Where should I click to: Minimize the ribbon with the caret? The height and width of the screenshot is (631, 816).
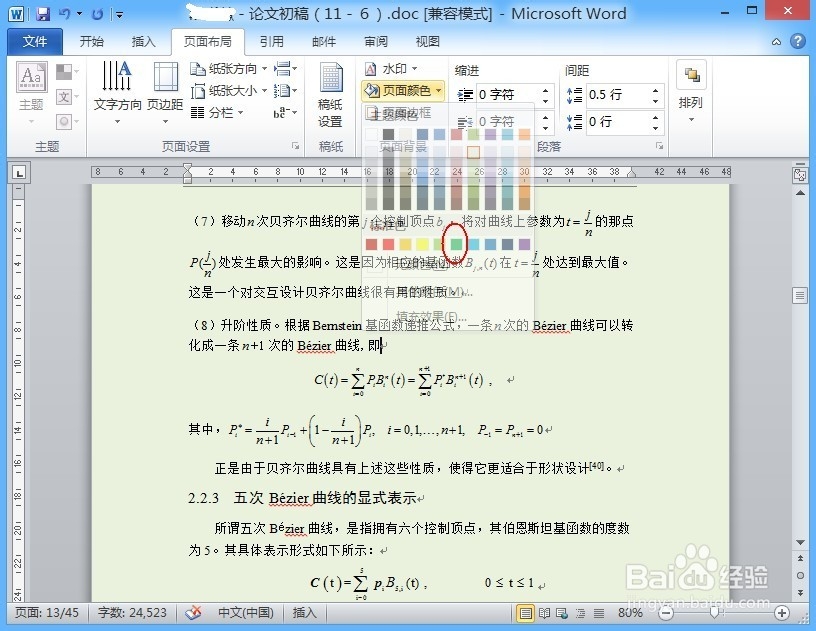(776, 42)
